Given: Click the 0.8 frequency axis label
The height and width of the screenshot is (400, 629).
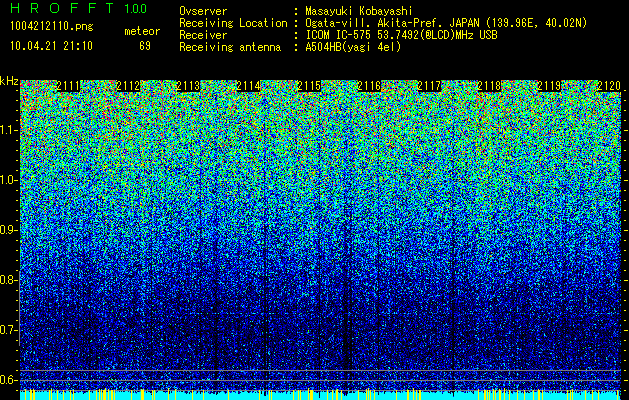Looking at the screenshot, I should 9,280.
